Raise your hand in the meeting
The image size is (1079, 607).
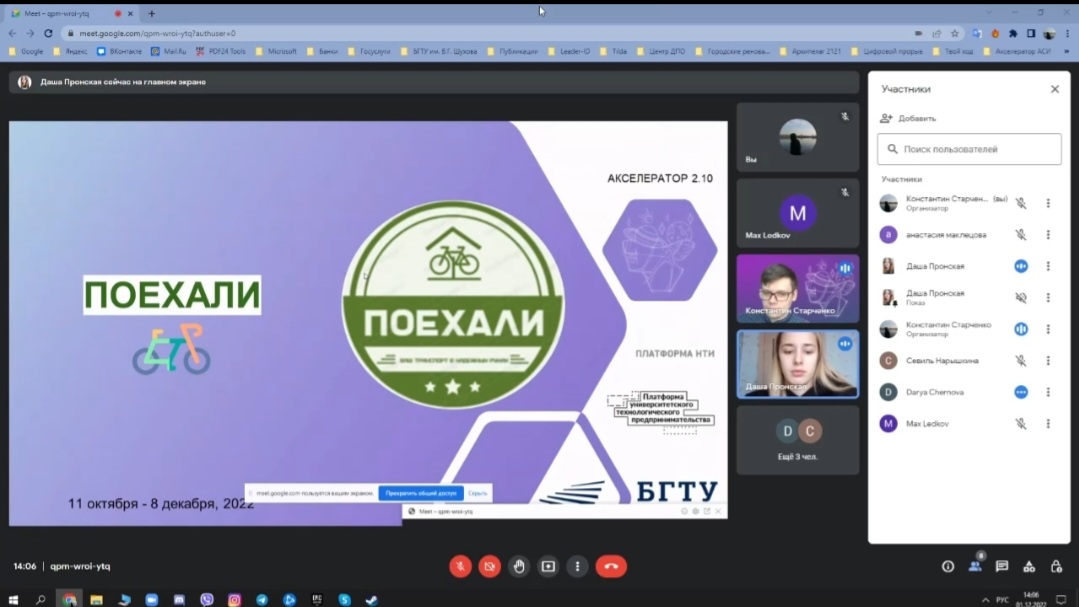click(x=519, y=566)
